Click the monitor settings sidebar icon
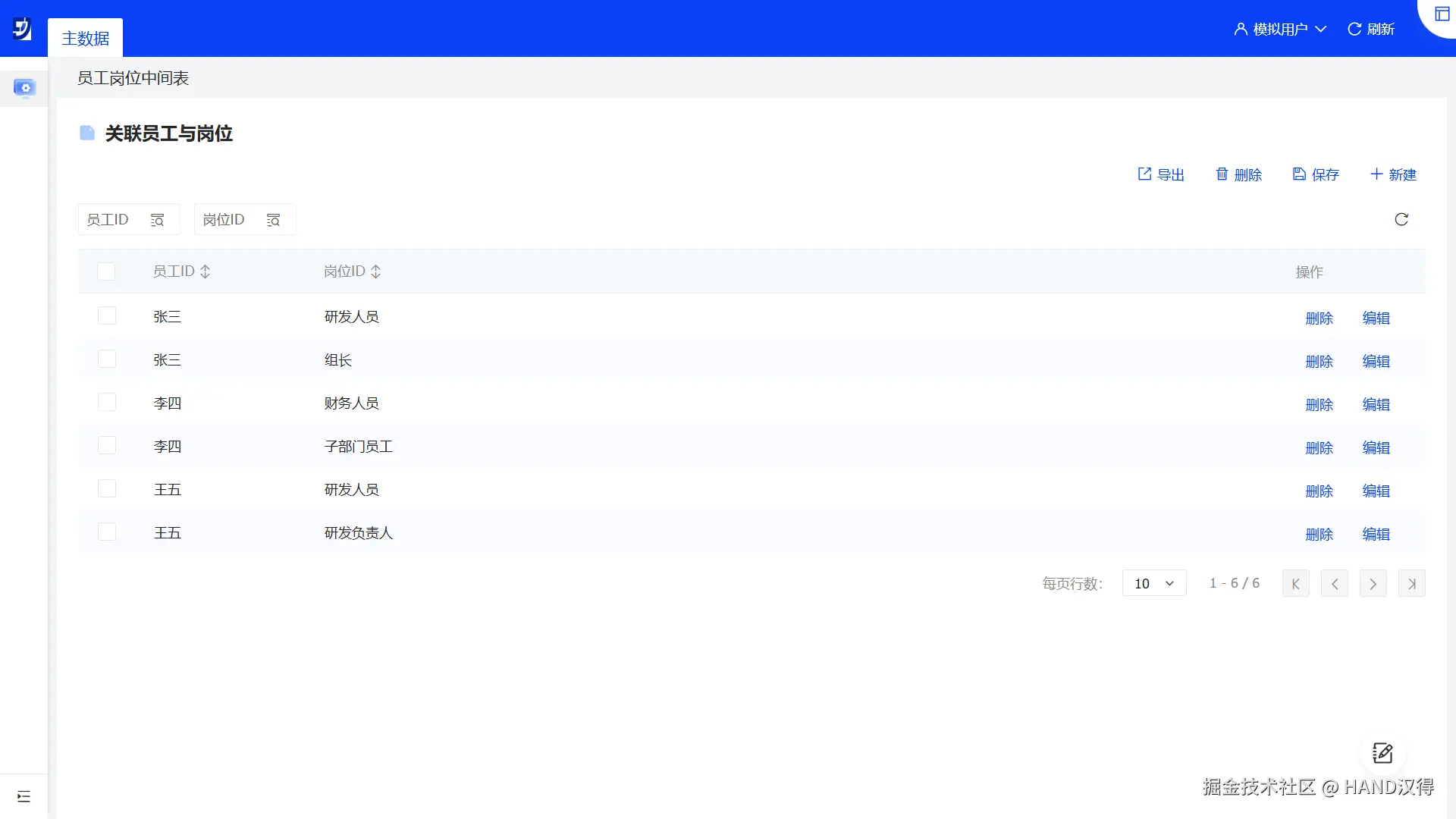The image size is (1456, 819). point(24,89)
